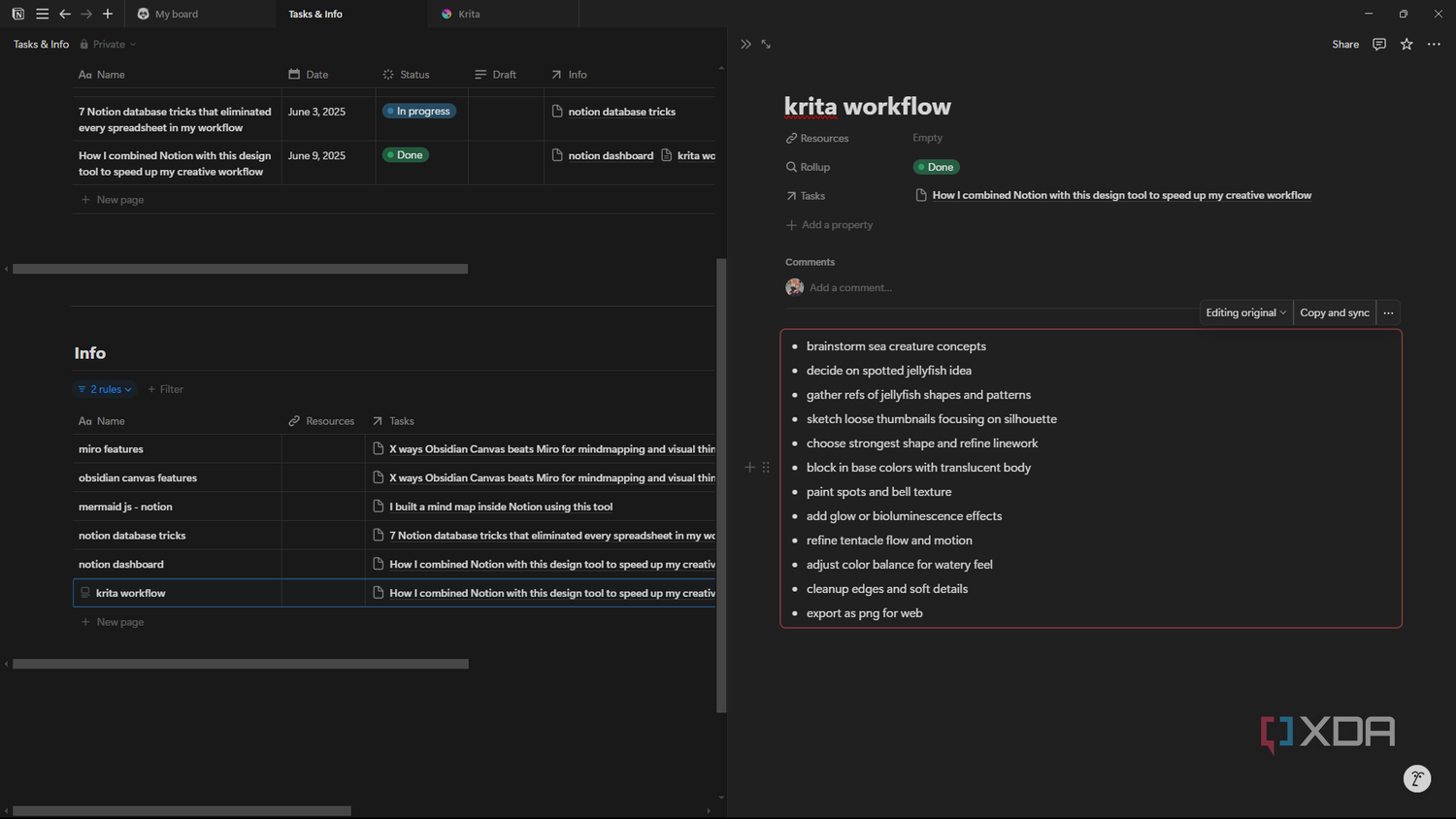Click Copy and sync button
The height and width of the screenshot is (819, 1456).
click(1335, 312)
